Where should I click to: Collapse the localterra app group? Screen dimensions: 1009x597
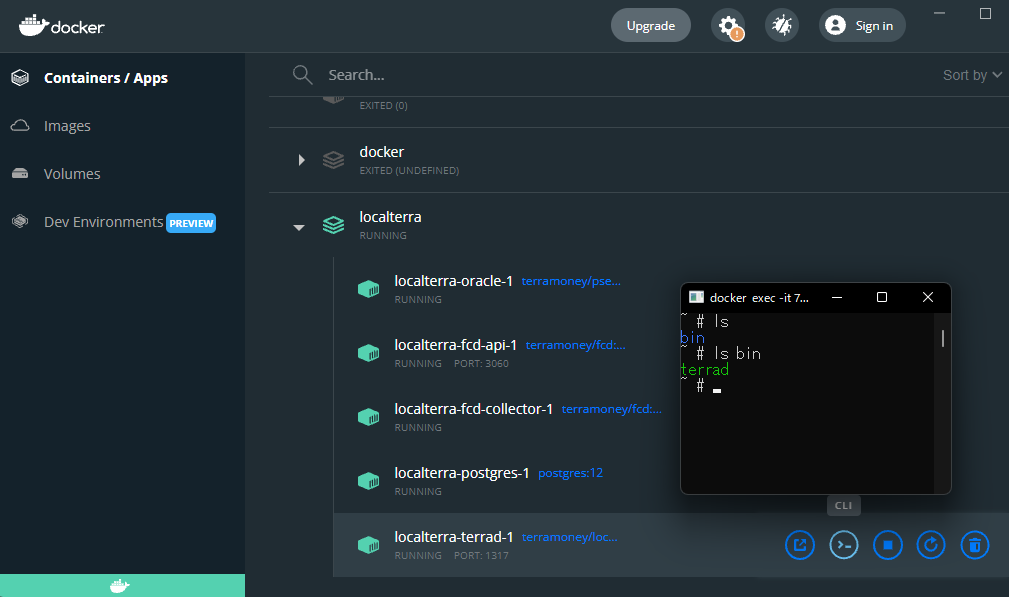pyautogui.click(x=298, y=226)
